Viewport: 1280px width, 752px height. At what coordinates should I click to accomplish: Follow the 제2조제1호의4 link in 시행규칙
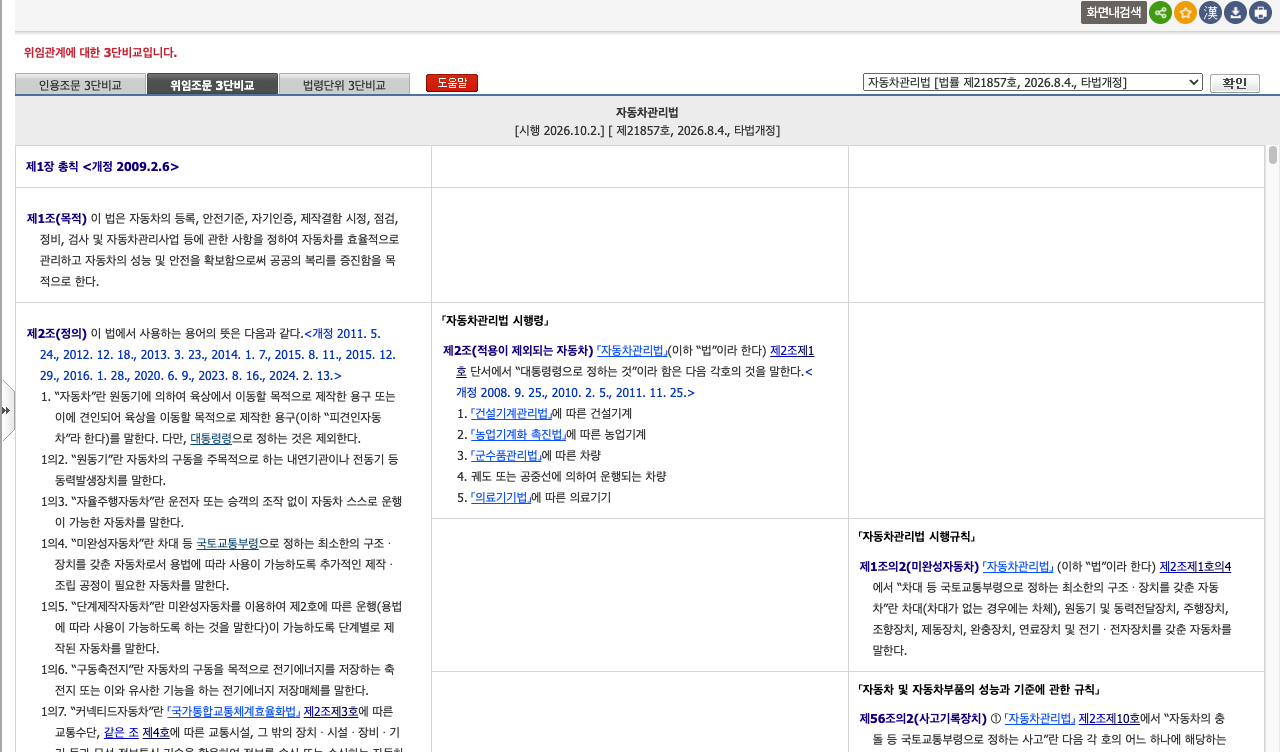tap(1195, 566)
